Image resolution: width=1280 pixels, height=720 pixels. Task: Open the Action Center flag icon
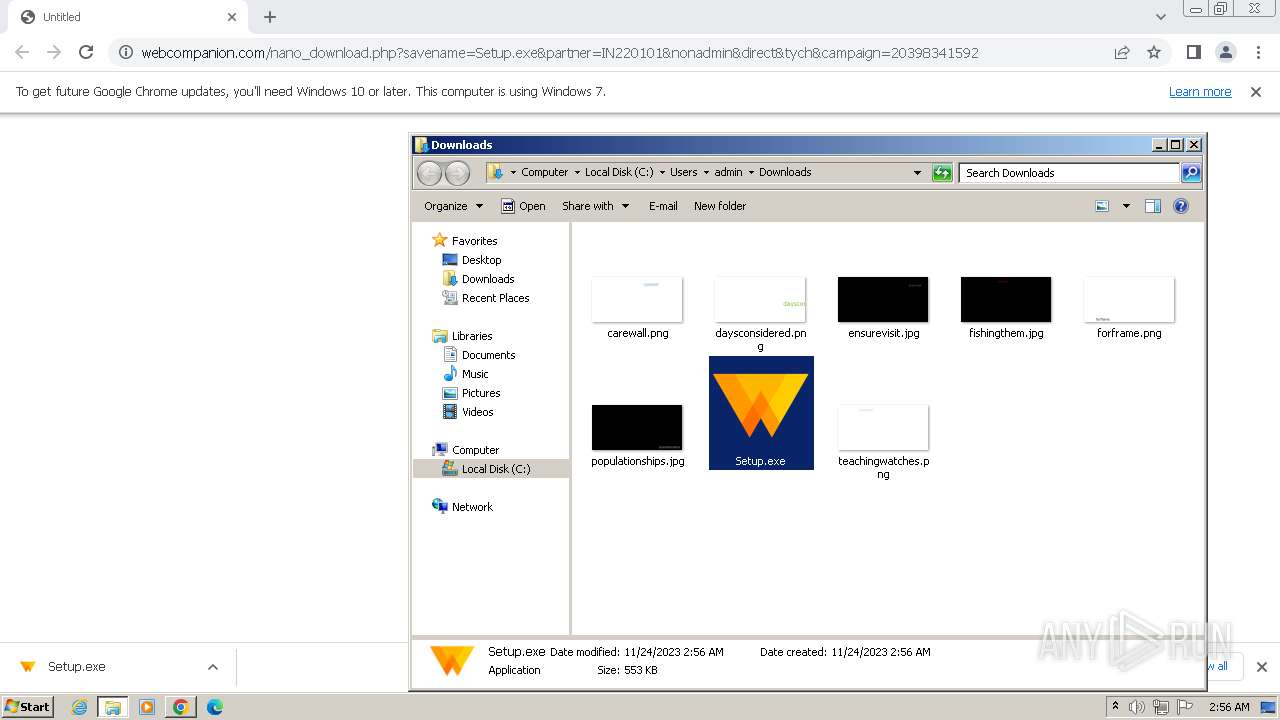[x=1185, y=707]
